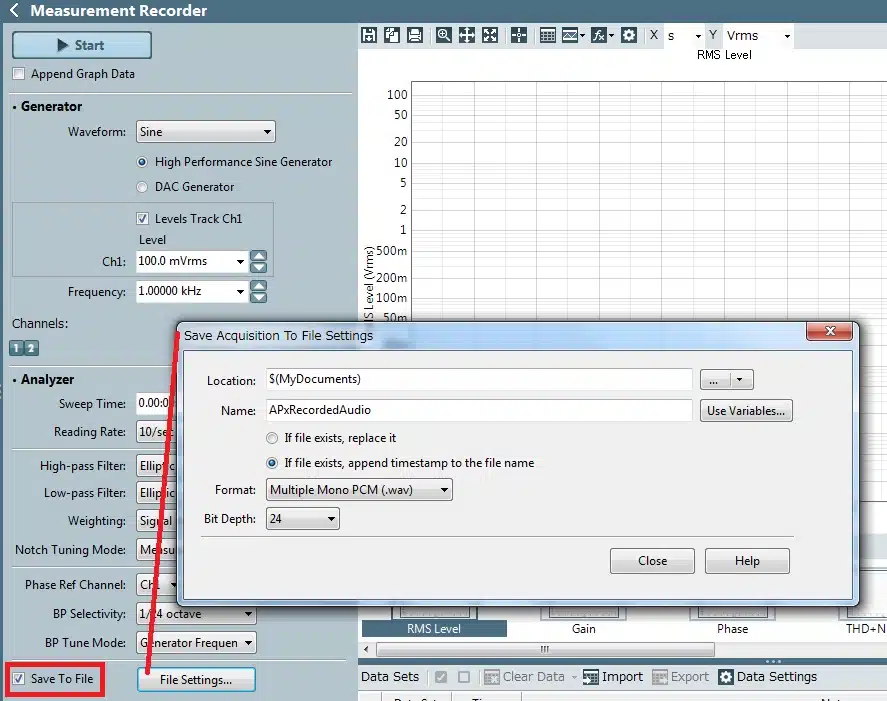The width and height of the screenshot is (887, 701).
Task: Switch to the Phase result tab
Action: pyautogui.click(x=732, y=629)
